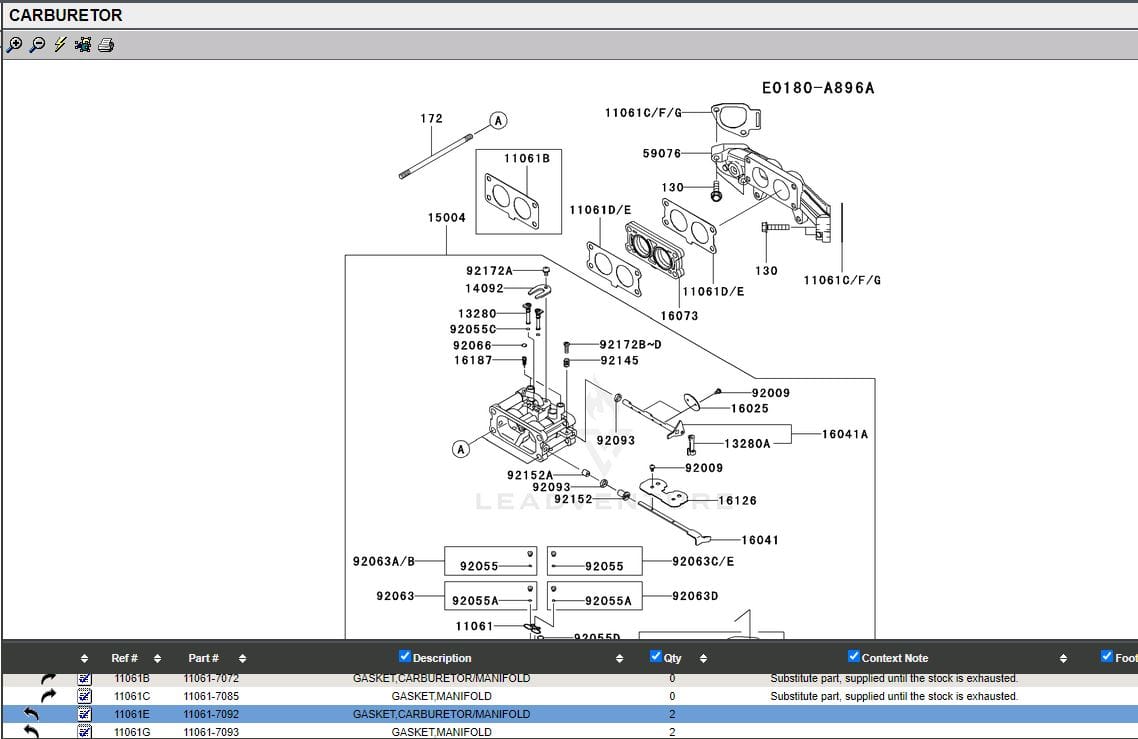1138x739 pixels.
Task: Open the note icon for row 11061E
Action: click(x=85, y=714)
